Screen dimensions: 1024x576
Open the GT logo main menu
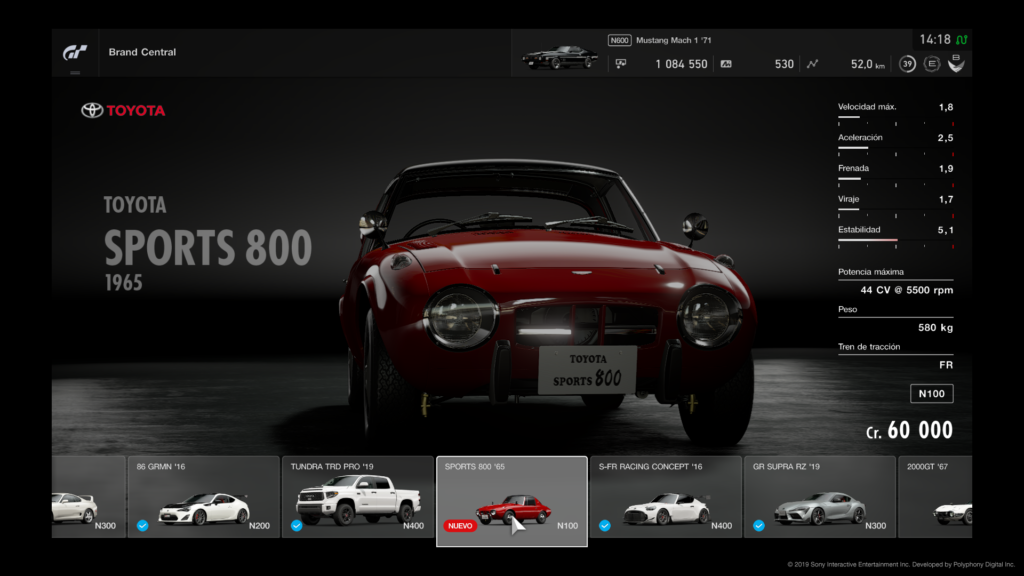[x=75, y=52]
